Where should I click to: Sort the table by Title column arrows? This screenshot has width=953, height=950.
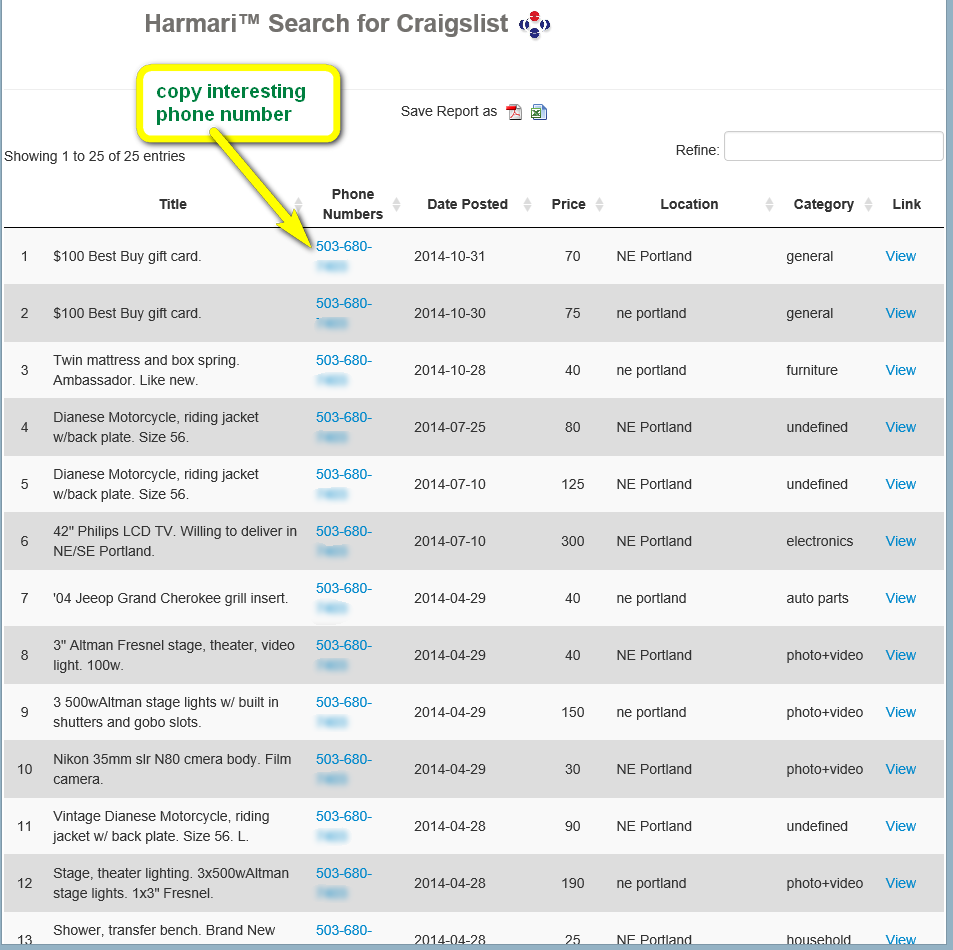tap(298, 204)
